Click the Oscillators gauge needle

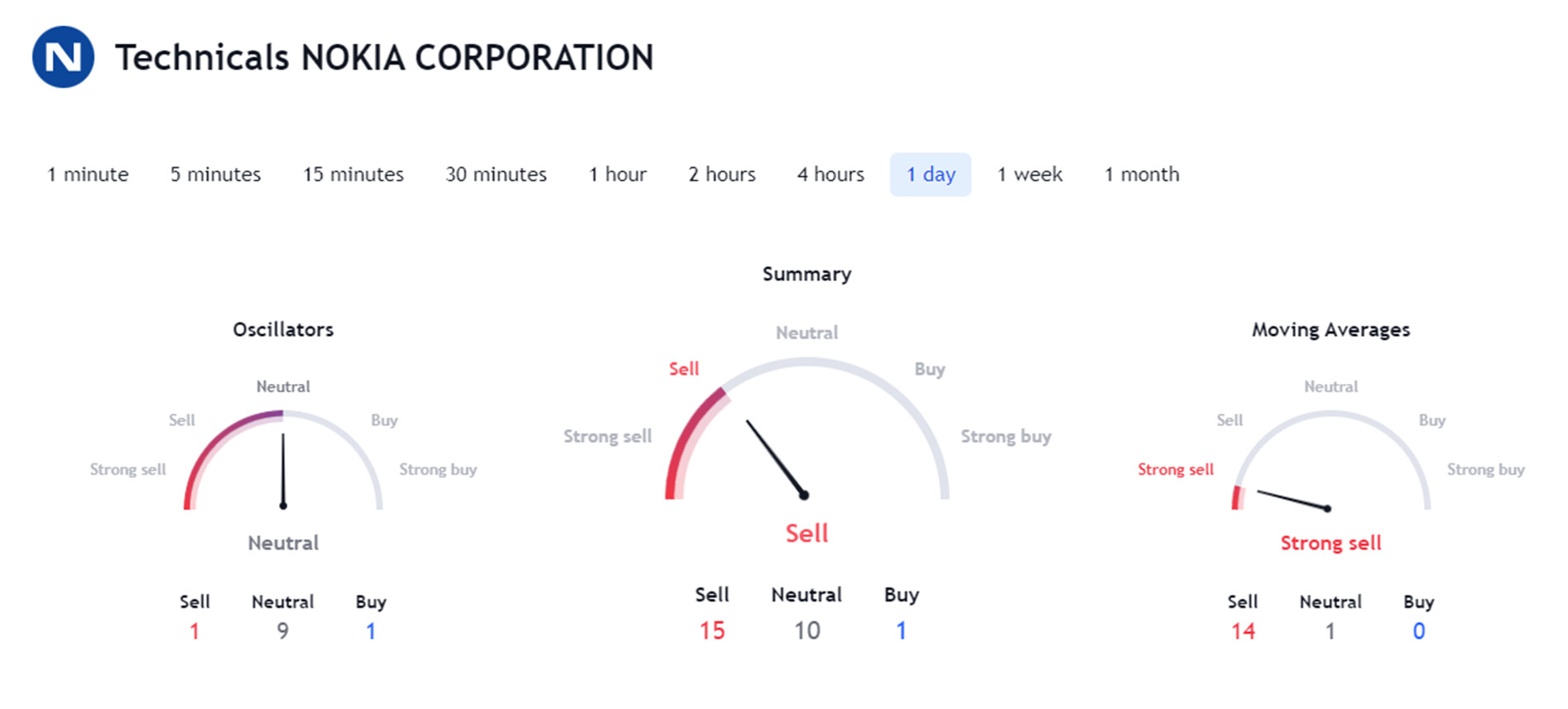[283, 470]
